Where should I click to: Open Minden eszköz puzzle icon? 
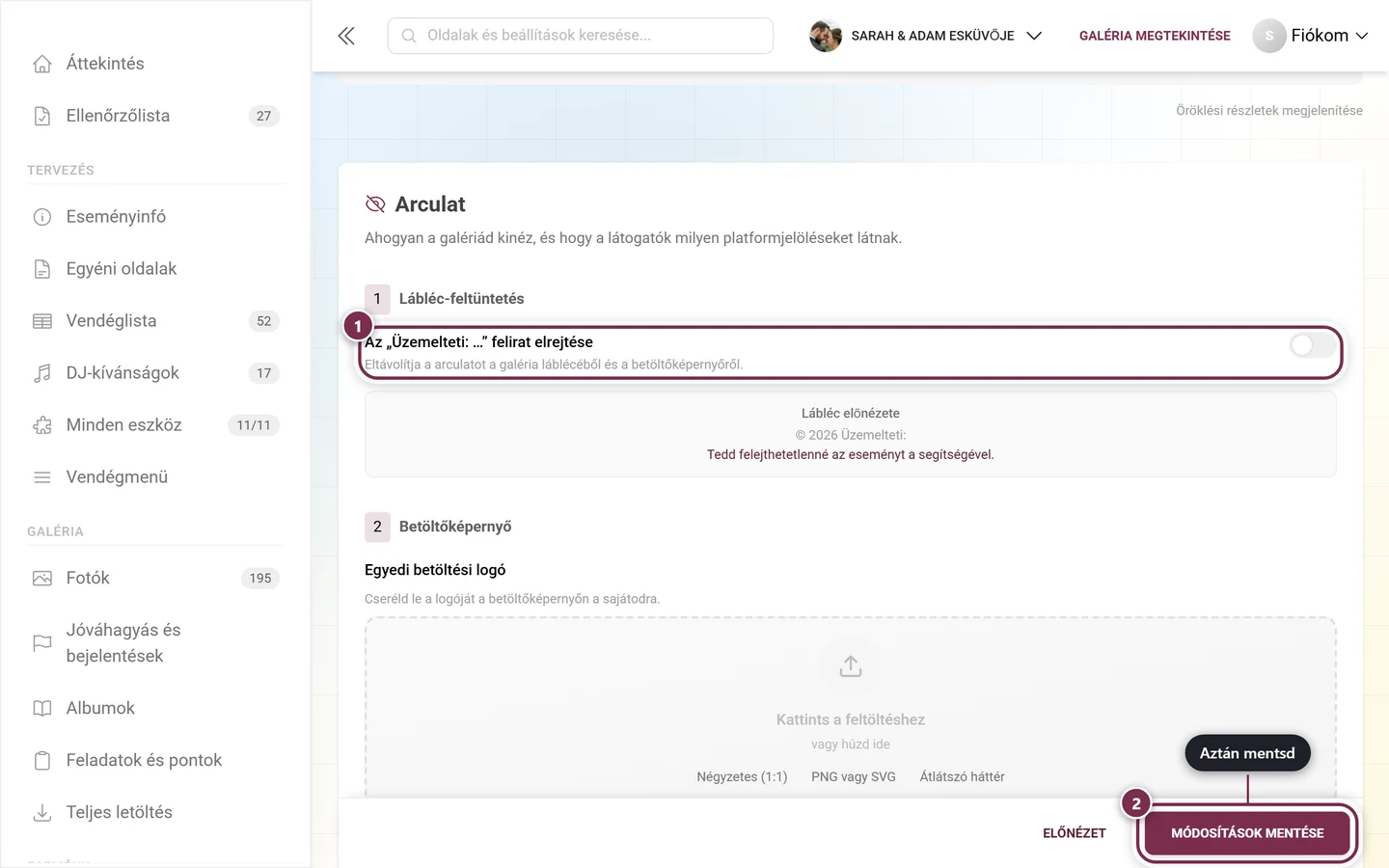click(42, 425)
